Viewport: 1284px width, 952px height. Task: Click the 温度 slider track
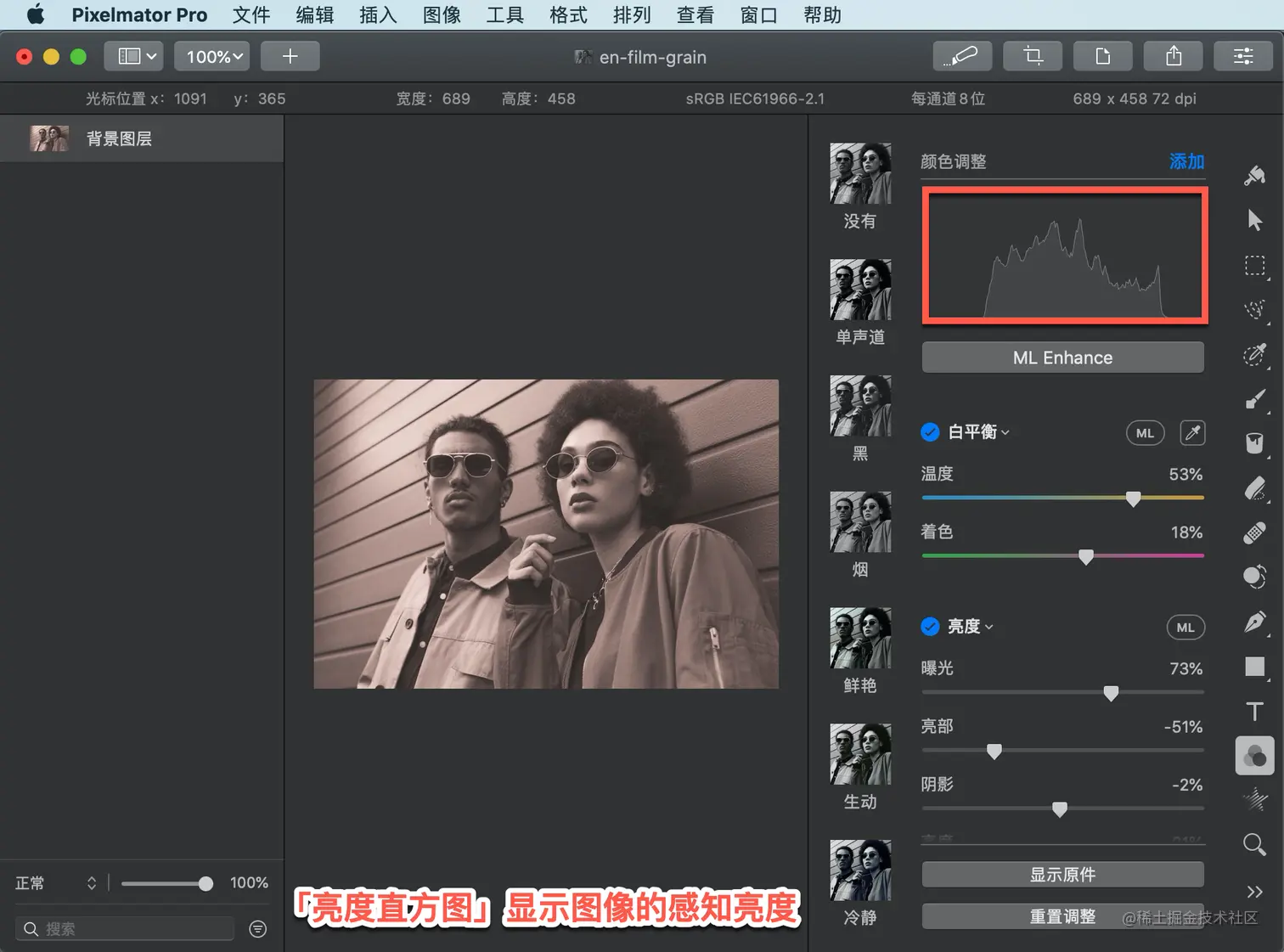point(1062,498)
